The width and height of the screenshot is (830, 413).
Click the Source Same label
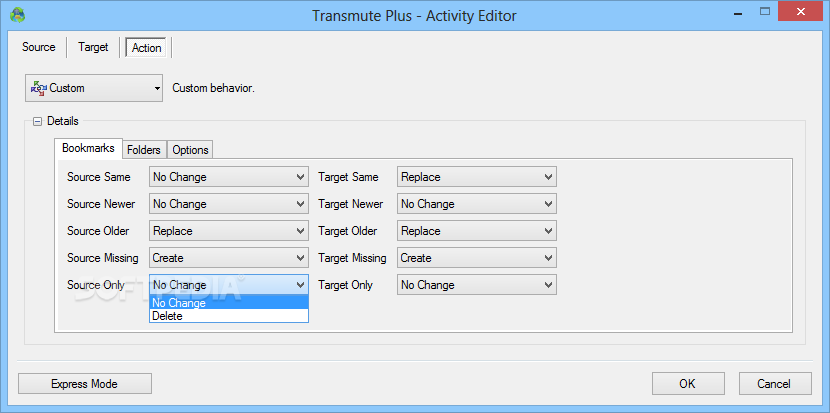coord(98,177)
